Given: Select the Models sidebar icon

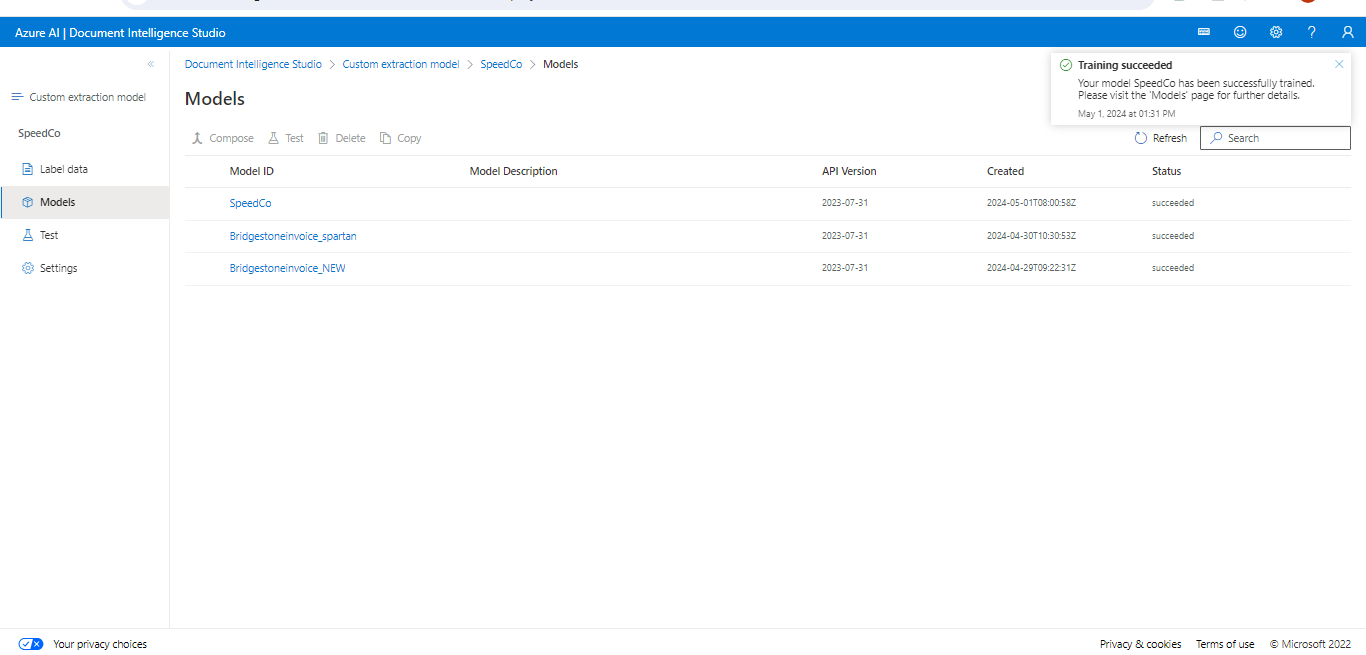Looking at the screenshot, I should point(59,201).
